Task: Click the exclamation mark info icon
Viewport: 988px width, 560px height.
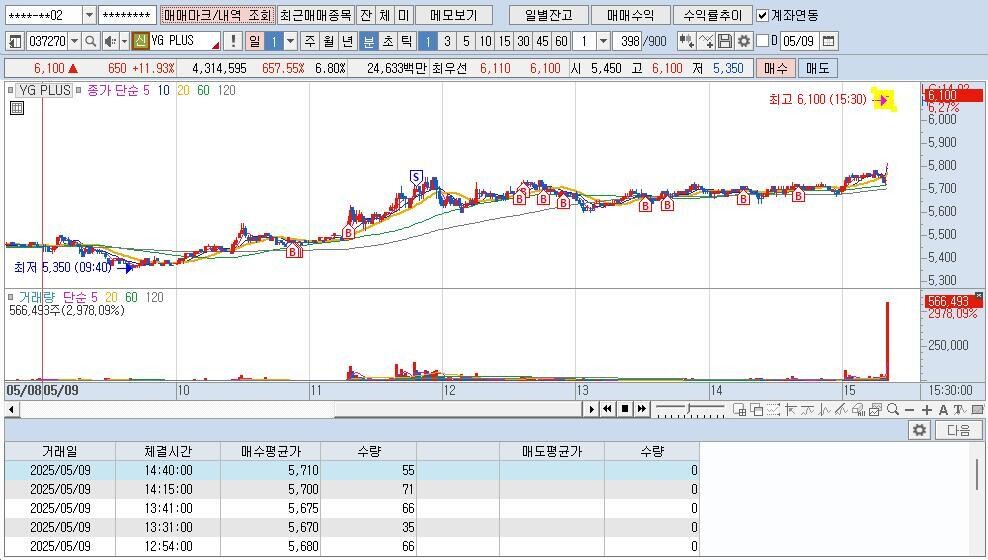Action: point(233,41)
